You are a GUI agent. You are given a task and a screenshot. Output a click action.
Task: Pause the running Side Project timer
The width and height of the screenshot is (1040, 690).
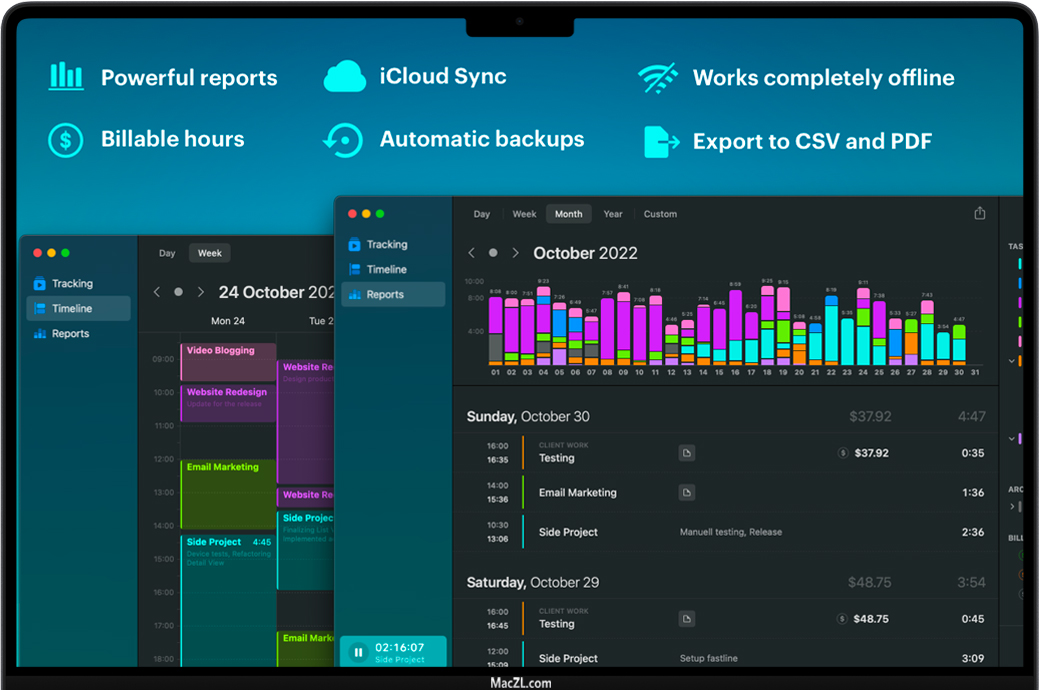[x=358, y=652]
